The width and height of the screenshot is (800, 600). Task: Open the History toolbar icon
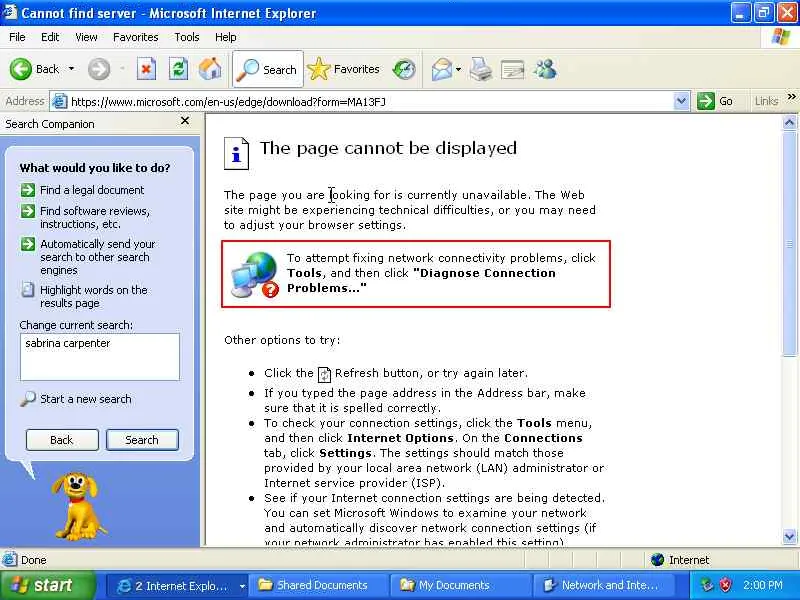click(x=404, y=69)
